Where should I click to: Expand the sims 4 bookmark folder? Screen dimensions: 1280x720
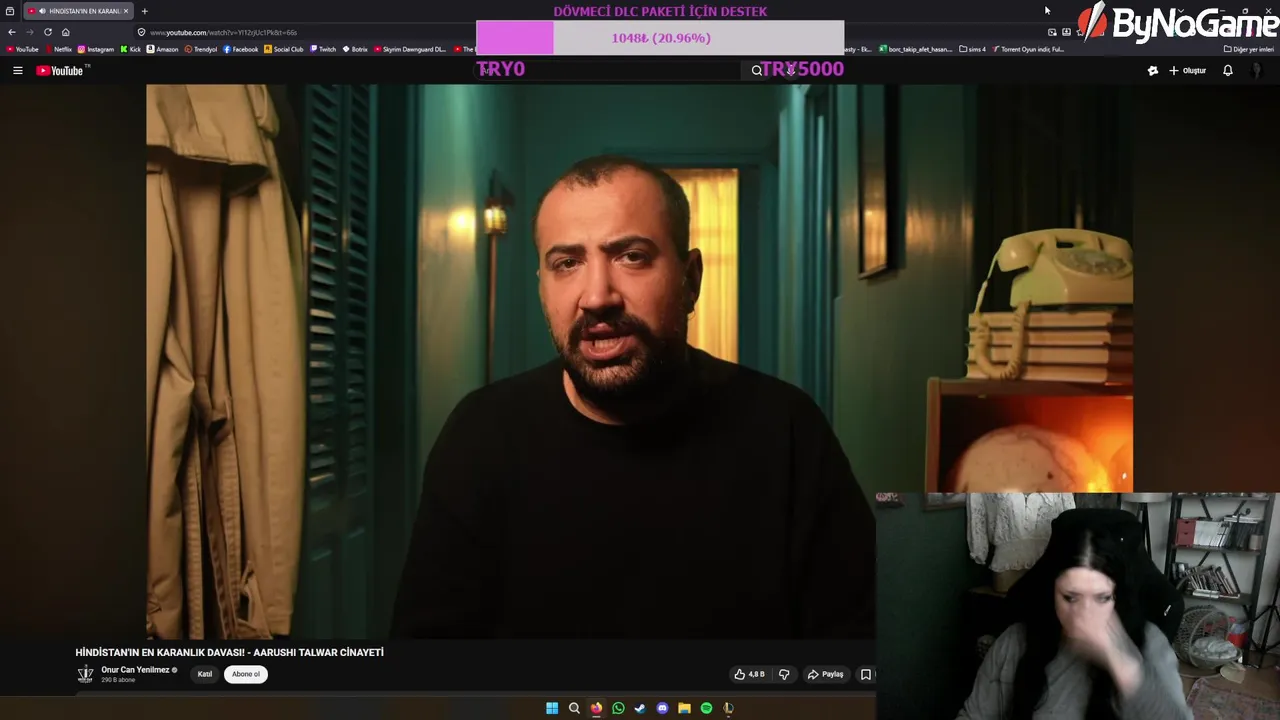(x=972, y=49)
